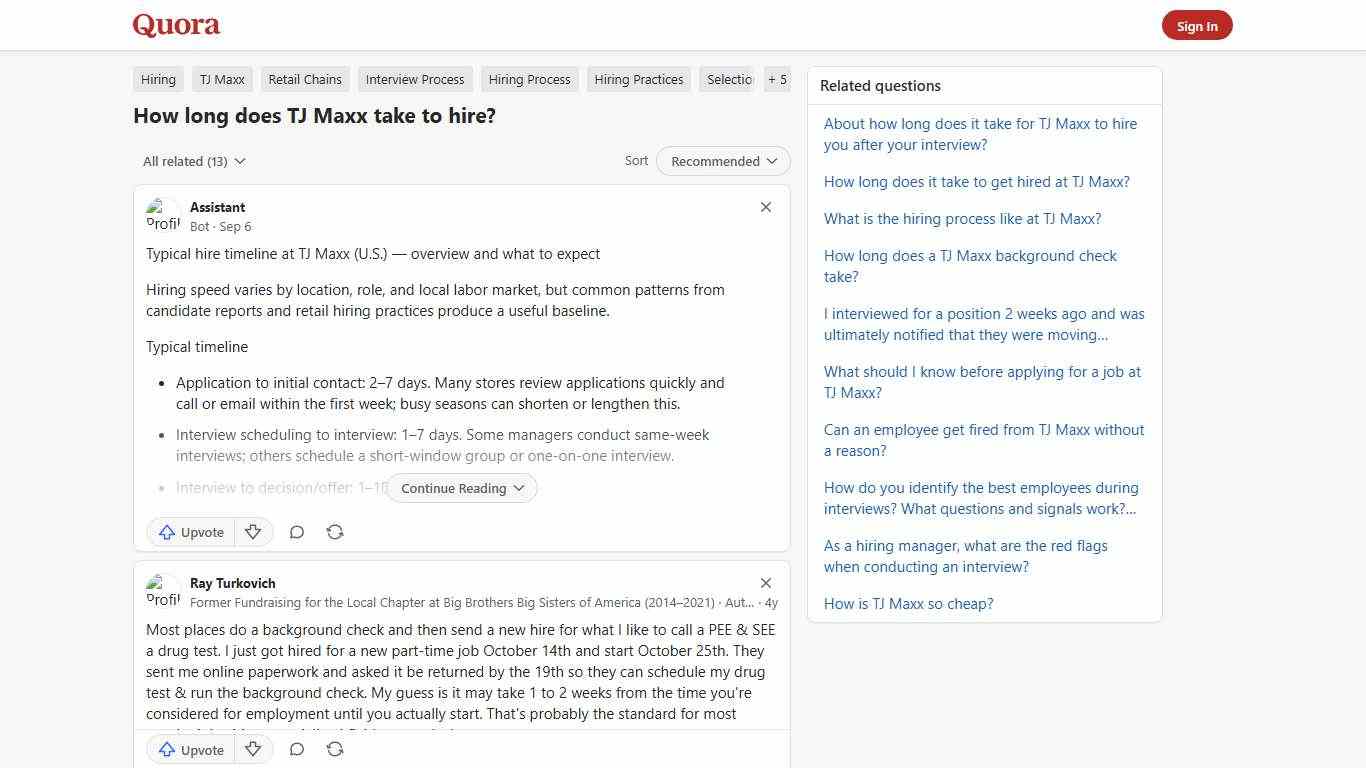Image resolution: width=1366 pixels, height=768 pixels.
Task: Click the Quora logo
Action: 175,24
